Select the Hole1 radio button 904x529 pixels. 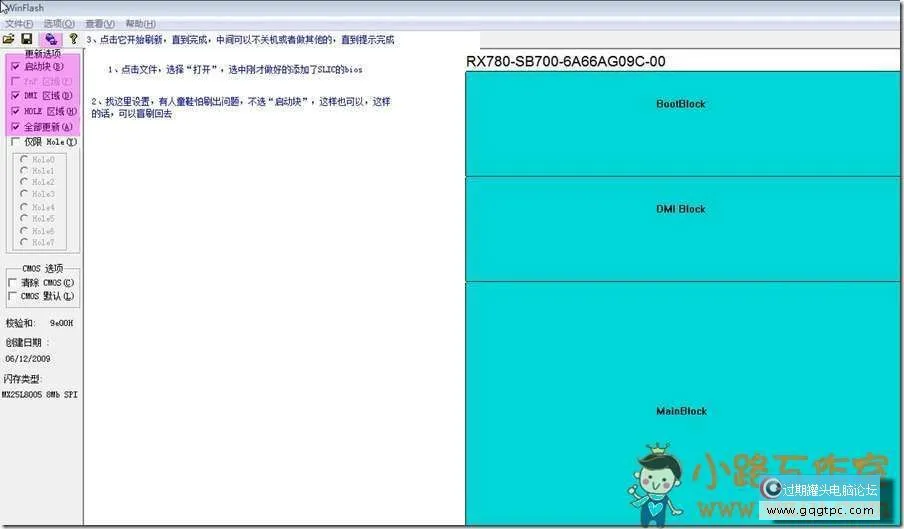pyautogui.click(x=24, y=171)
